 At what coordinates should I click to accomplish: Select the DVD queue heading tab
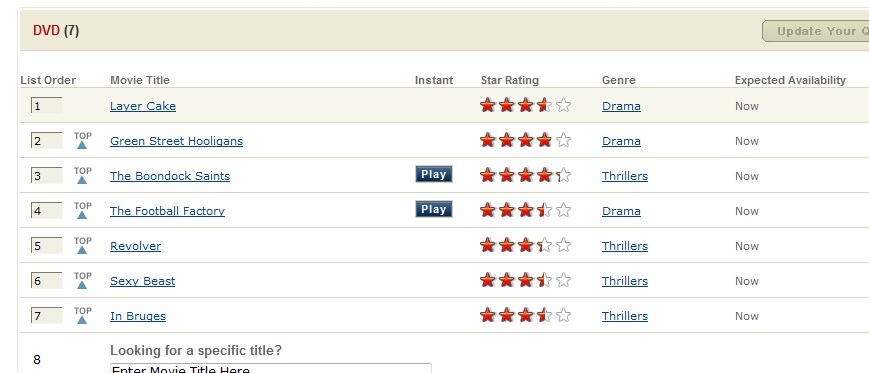coord(56,30)
